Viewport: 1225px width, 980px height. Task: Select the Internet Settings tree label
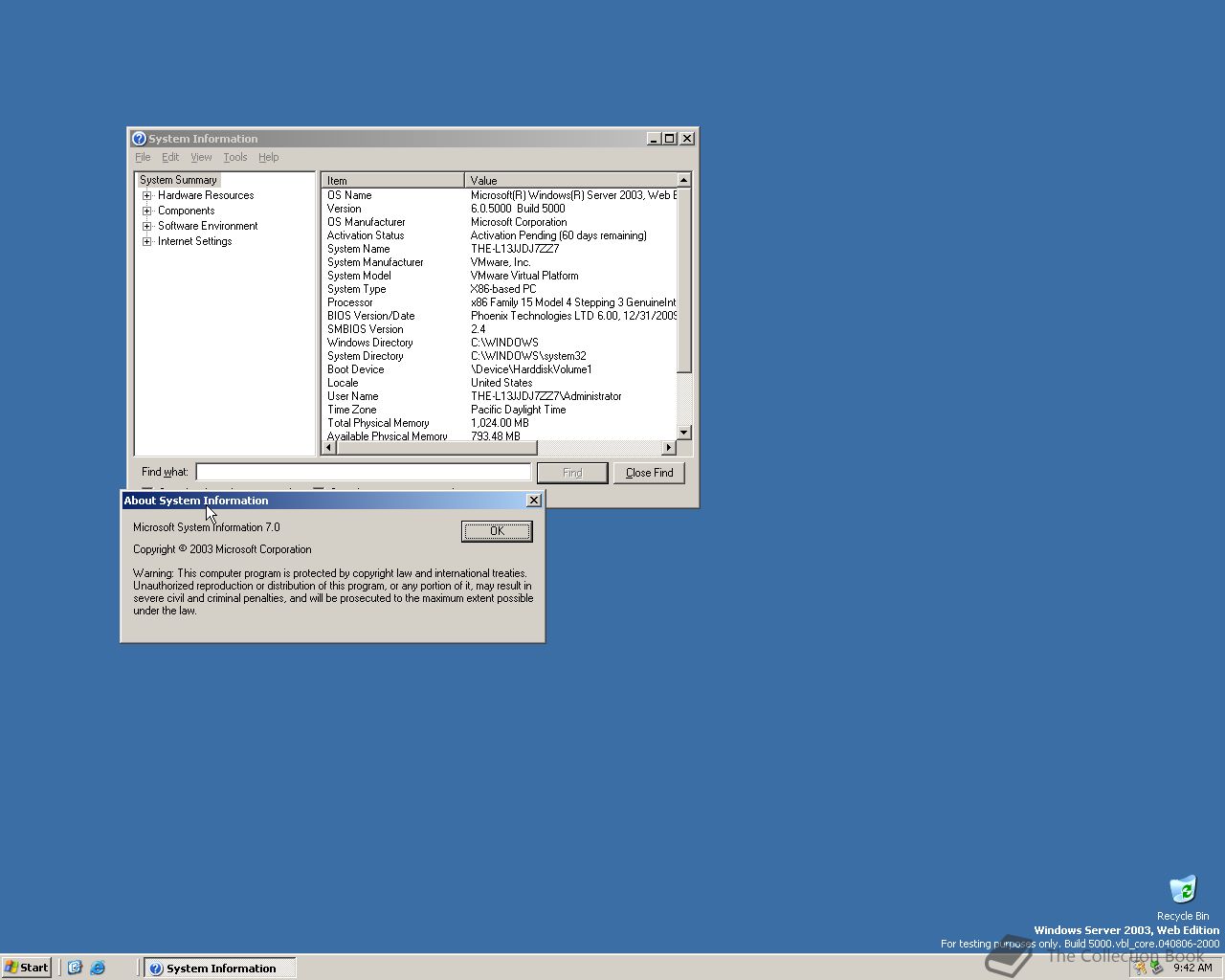tap(194, 241)
